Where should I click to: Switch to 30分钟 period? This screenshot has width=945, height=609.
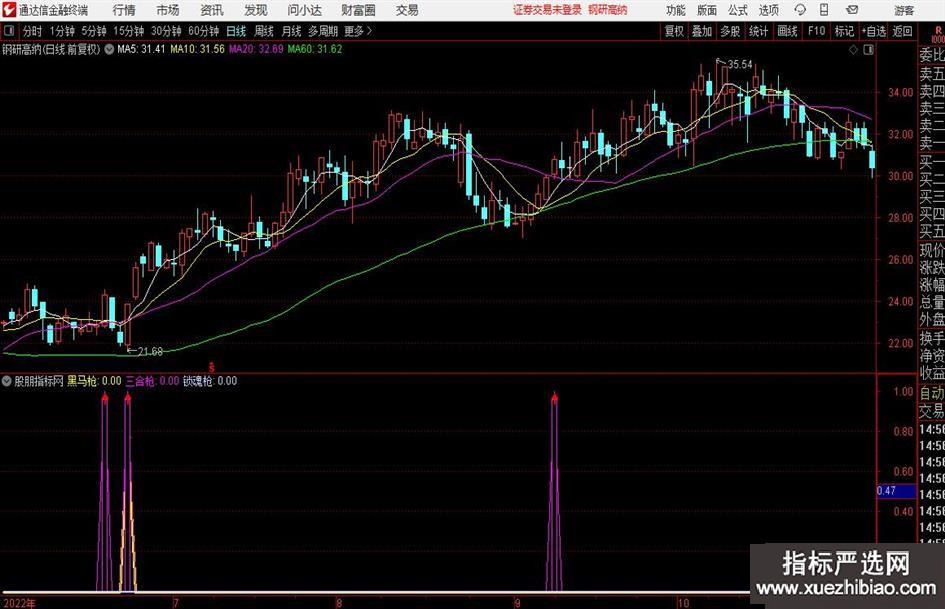coord(166,31)
